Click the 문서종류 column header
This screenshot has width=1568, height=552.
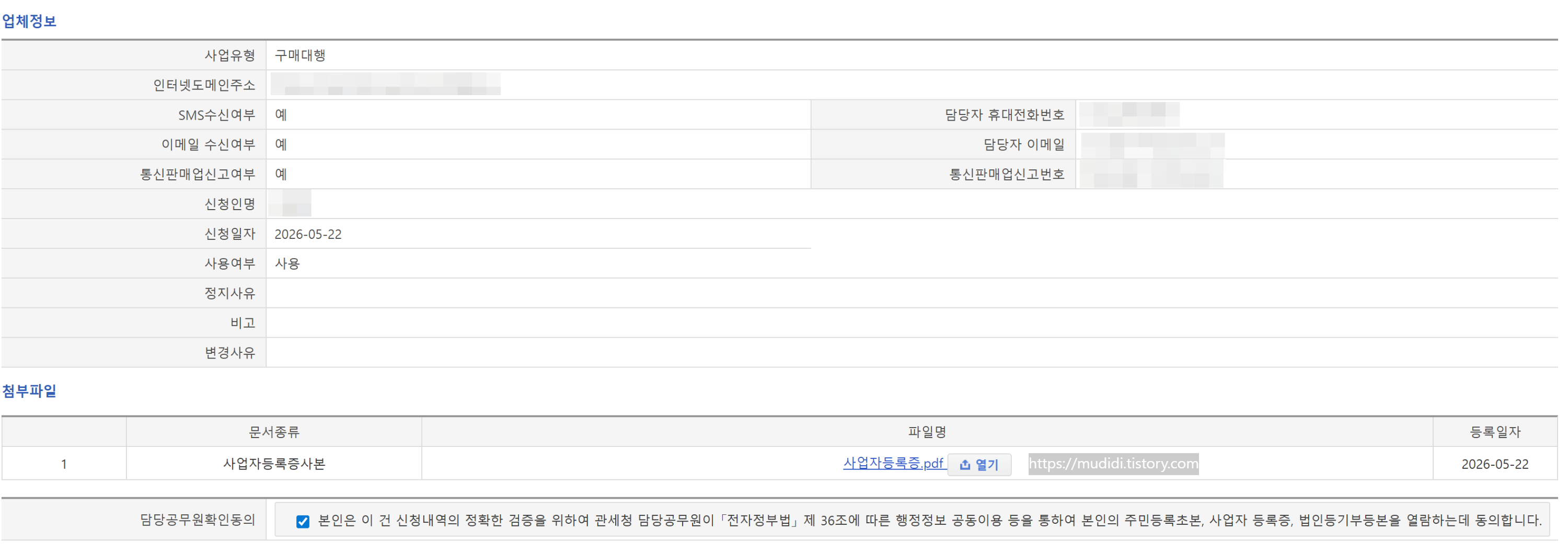point(274,432)
